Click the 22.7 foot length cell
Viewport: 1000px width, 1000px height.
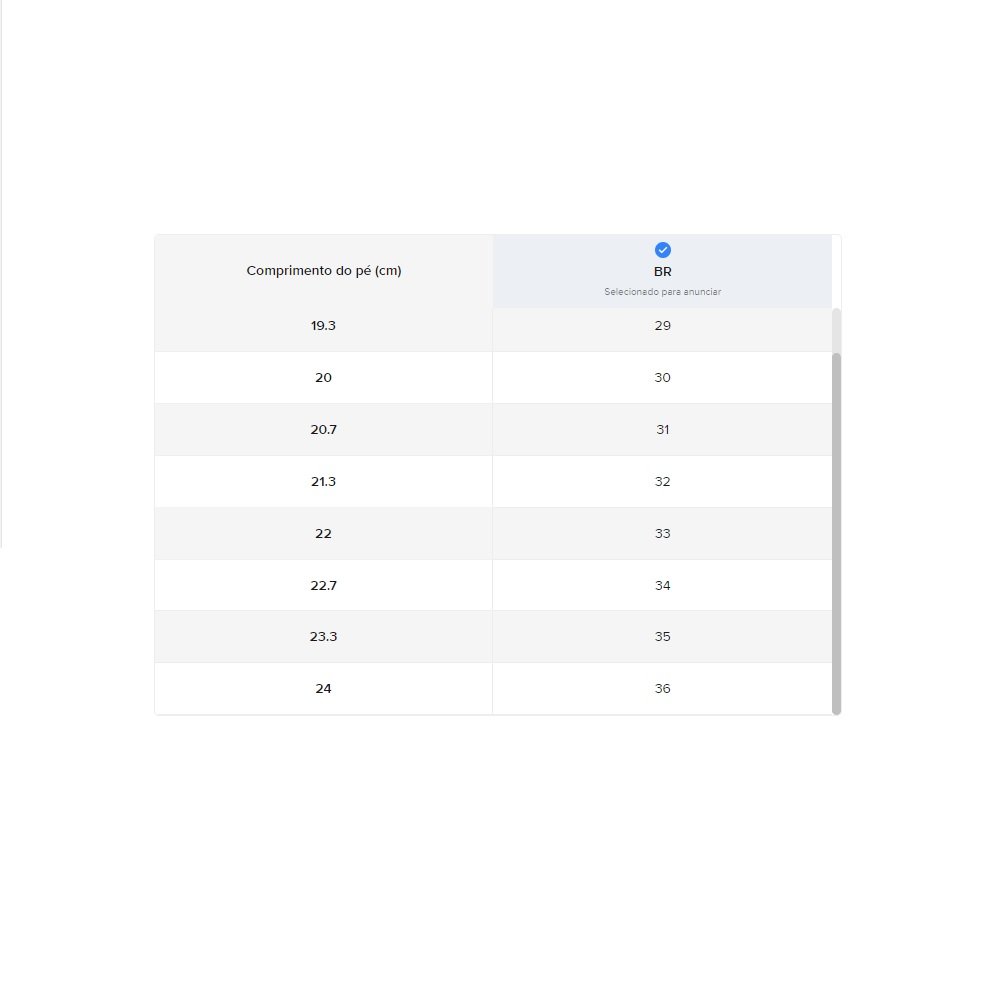[323, 586]
